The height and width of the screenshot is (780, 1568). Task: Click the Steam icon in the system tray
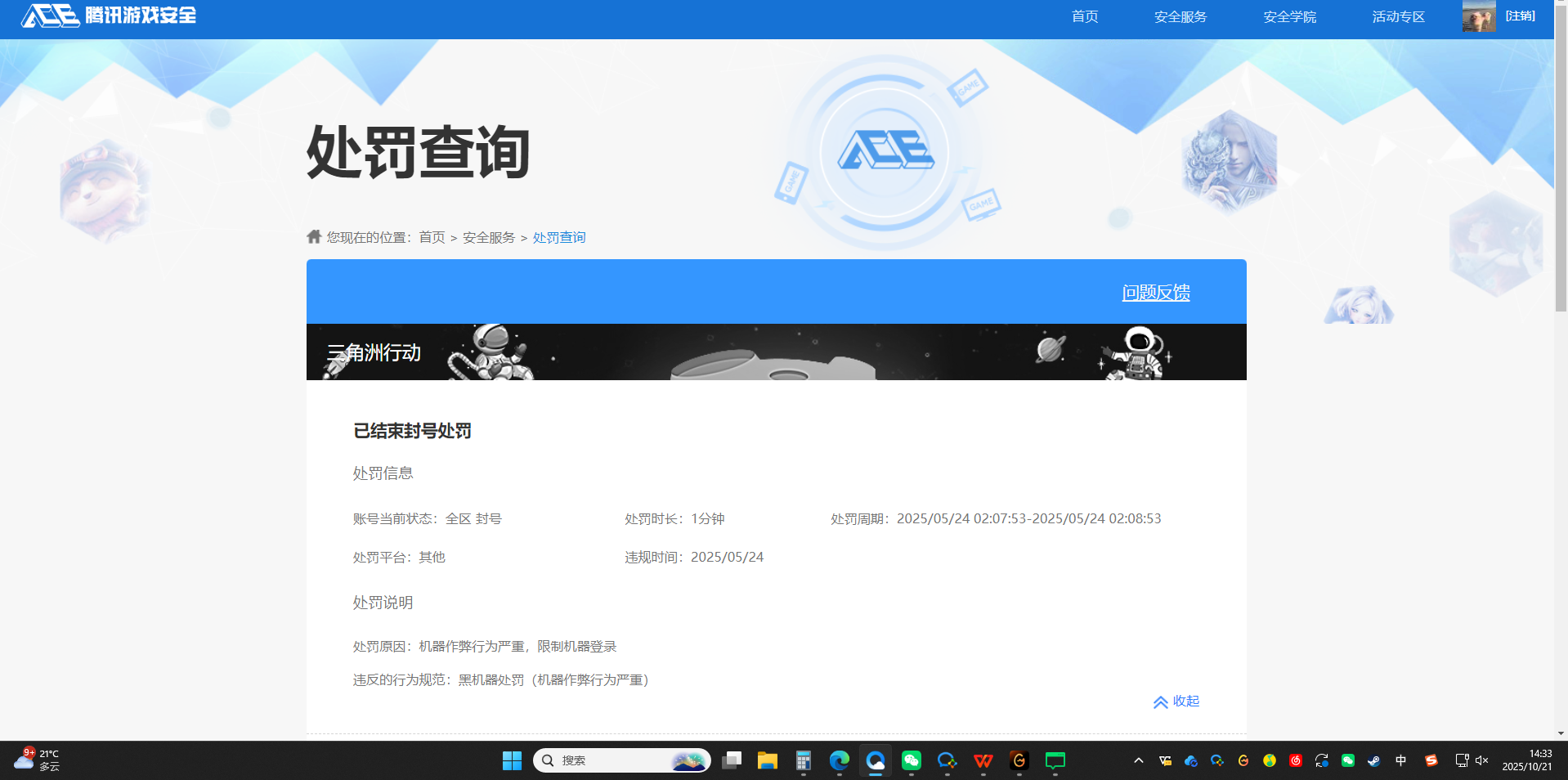(1373, 760)
